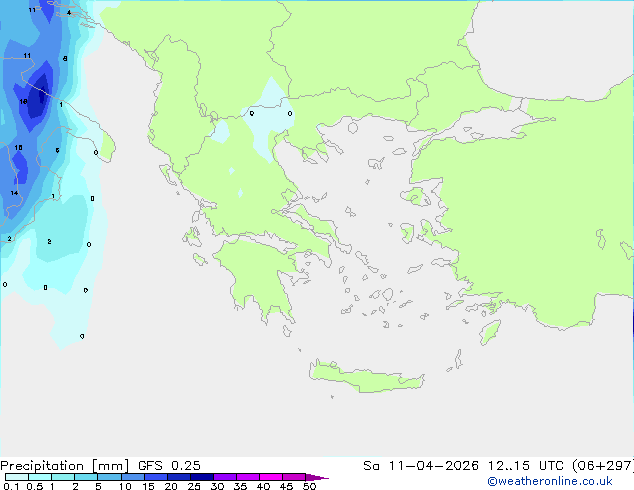Click the 30–35 mm purple legend swatch
This screenshot has width=634, height=490.
point(225,477)
